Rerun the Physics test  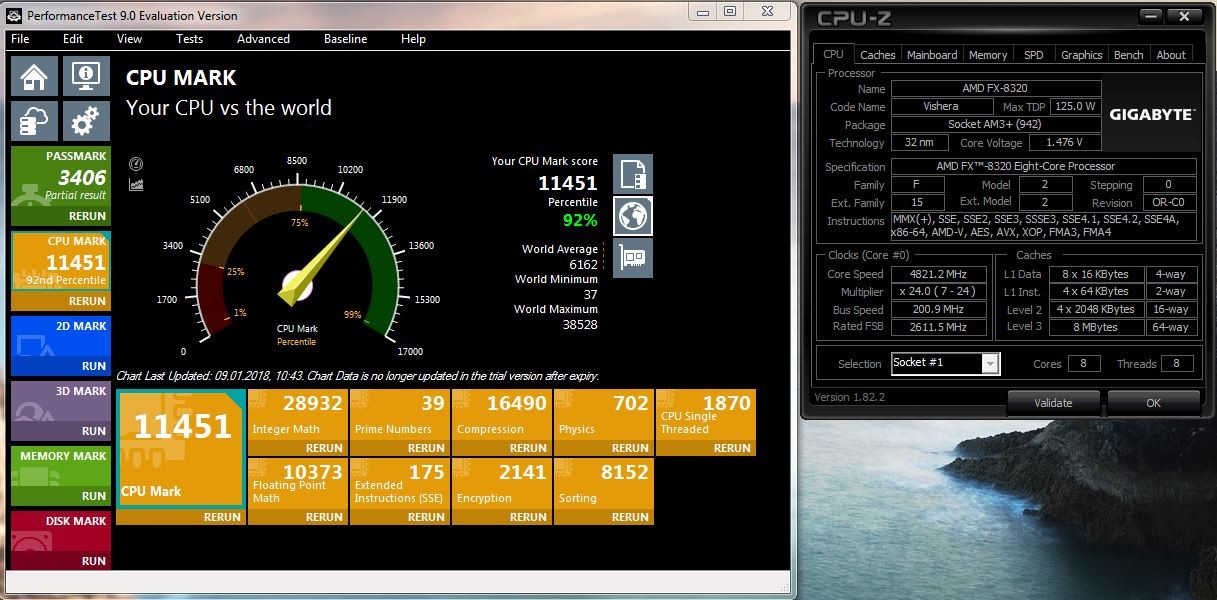click(630, 448)
